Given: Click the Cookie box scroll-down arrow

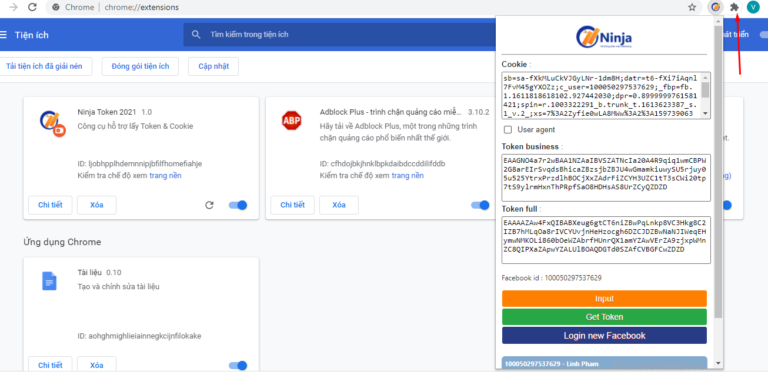Looking at the screenshot, I should click(x=706, y=114).
